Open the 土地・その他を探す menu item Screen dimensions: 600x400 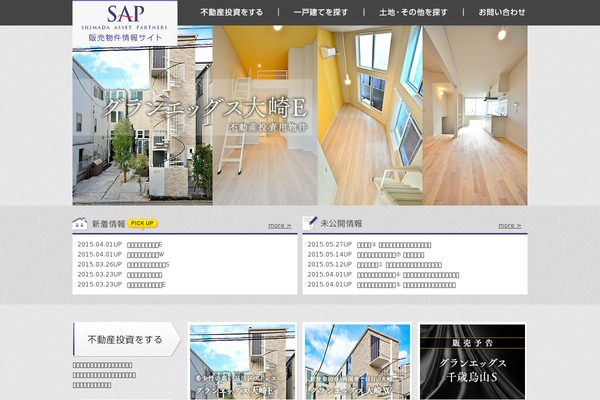tap(413, 12)
